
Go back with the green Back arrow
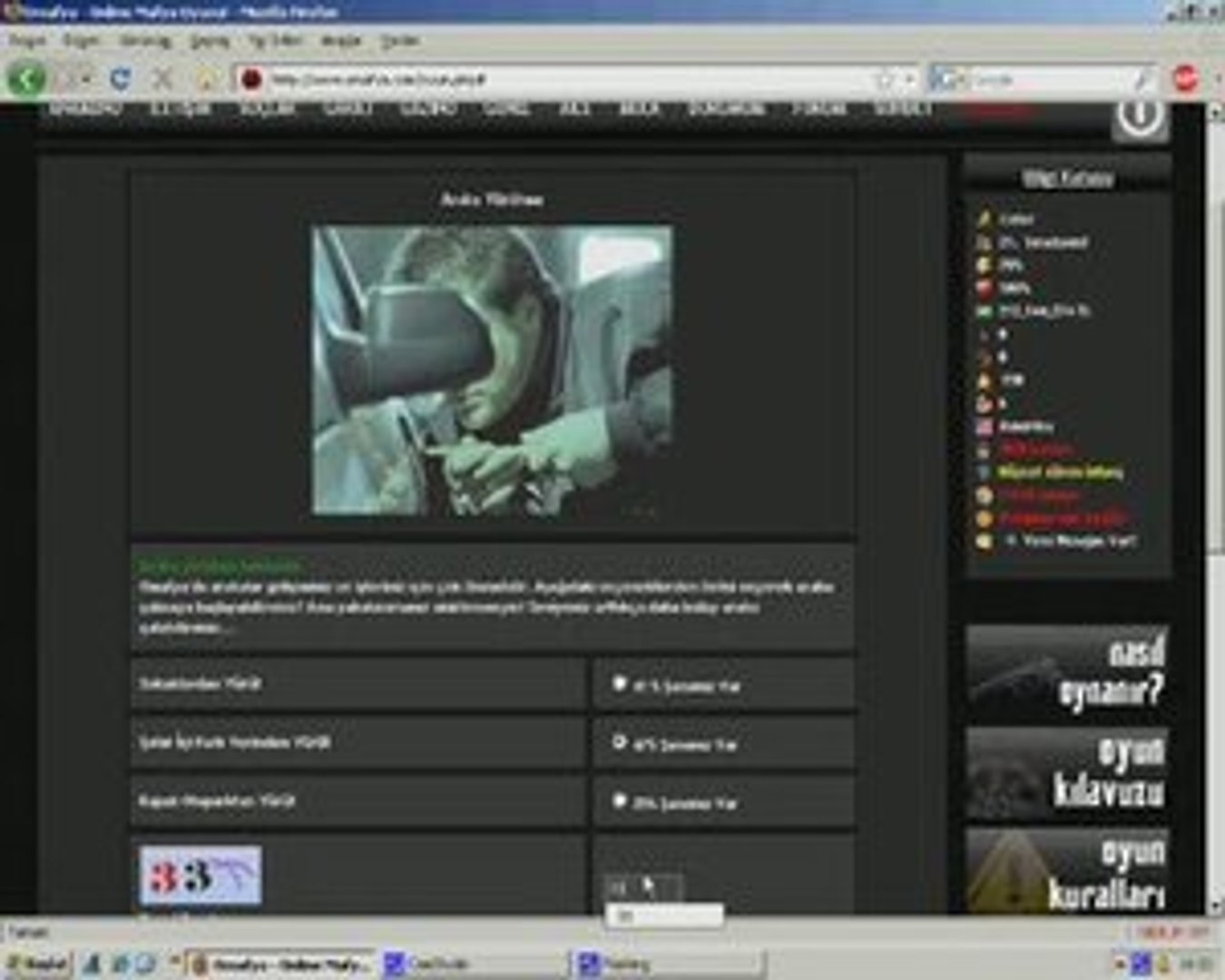tap(26, 79)
